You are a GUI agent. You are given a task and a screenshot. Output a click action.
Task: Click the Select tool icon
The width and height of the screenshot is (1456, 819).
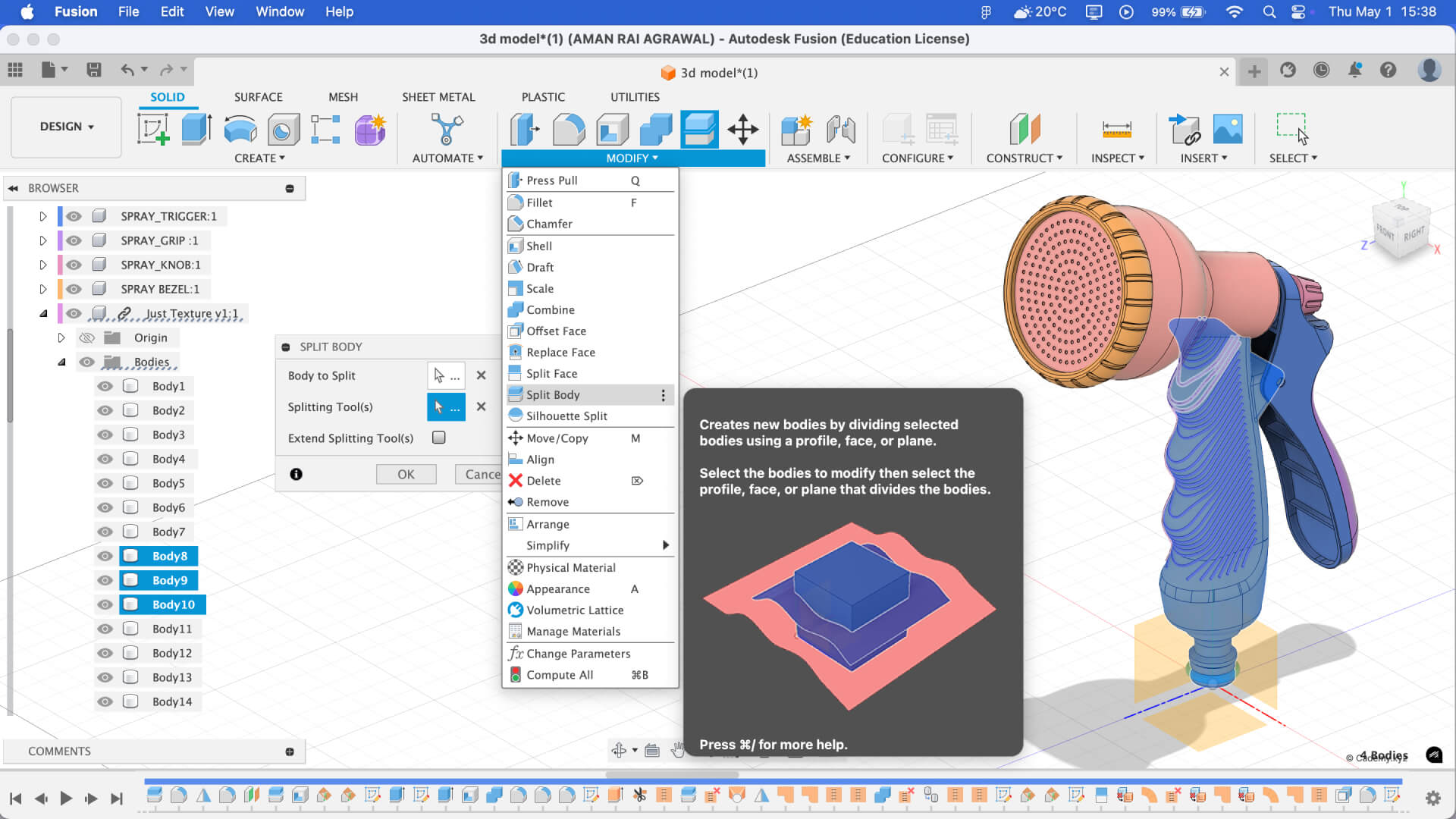tap(1292, 129)
